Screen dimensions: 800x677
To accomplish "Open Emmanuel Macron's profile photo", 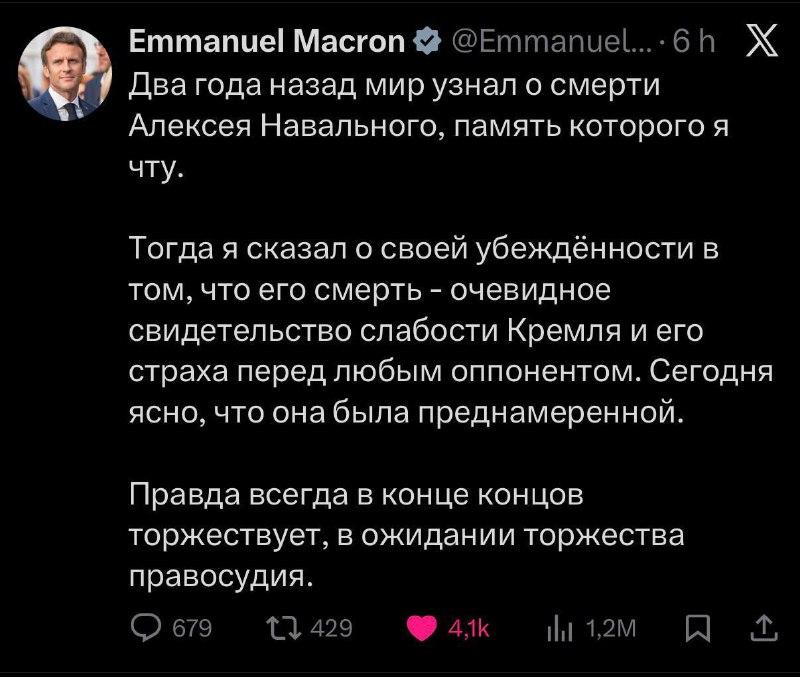I will 65,73.
